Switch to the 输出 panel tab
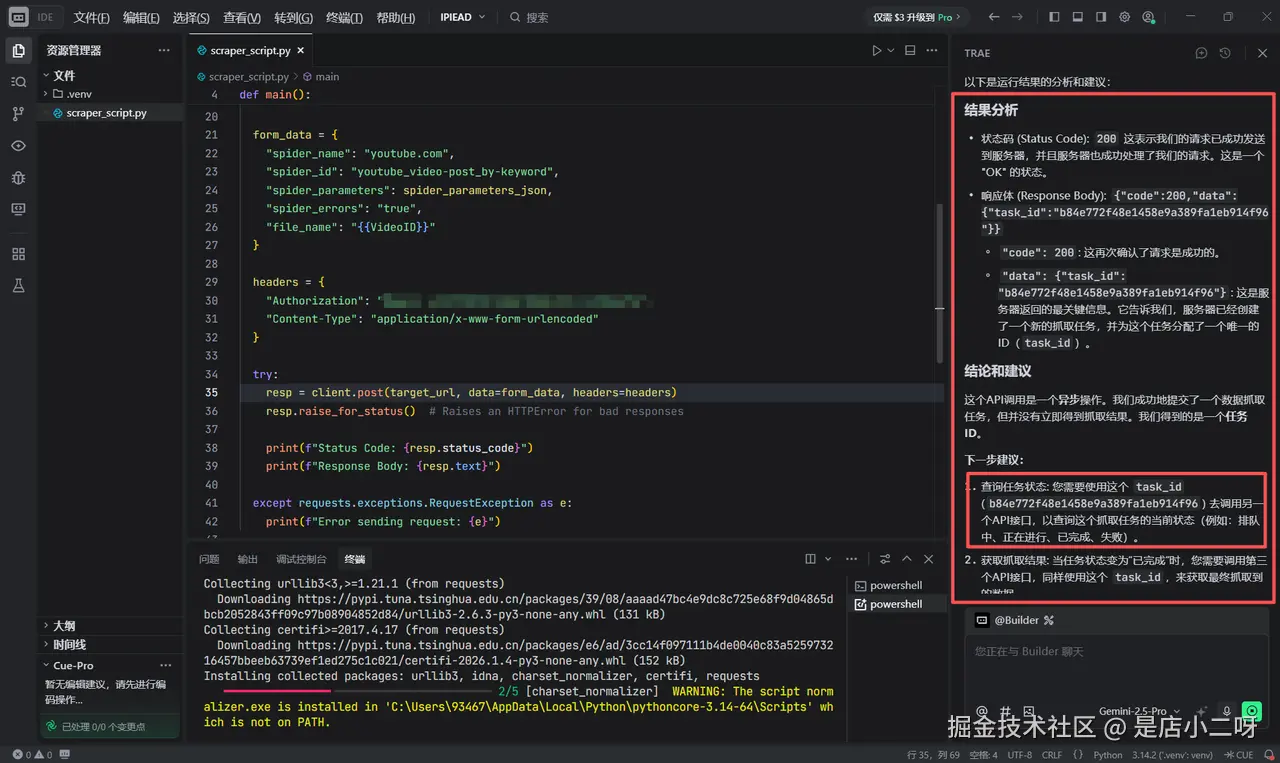 247,559
